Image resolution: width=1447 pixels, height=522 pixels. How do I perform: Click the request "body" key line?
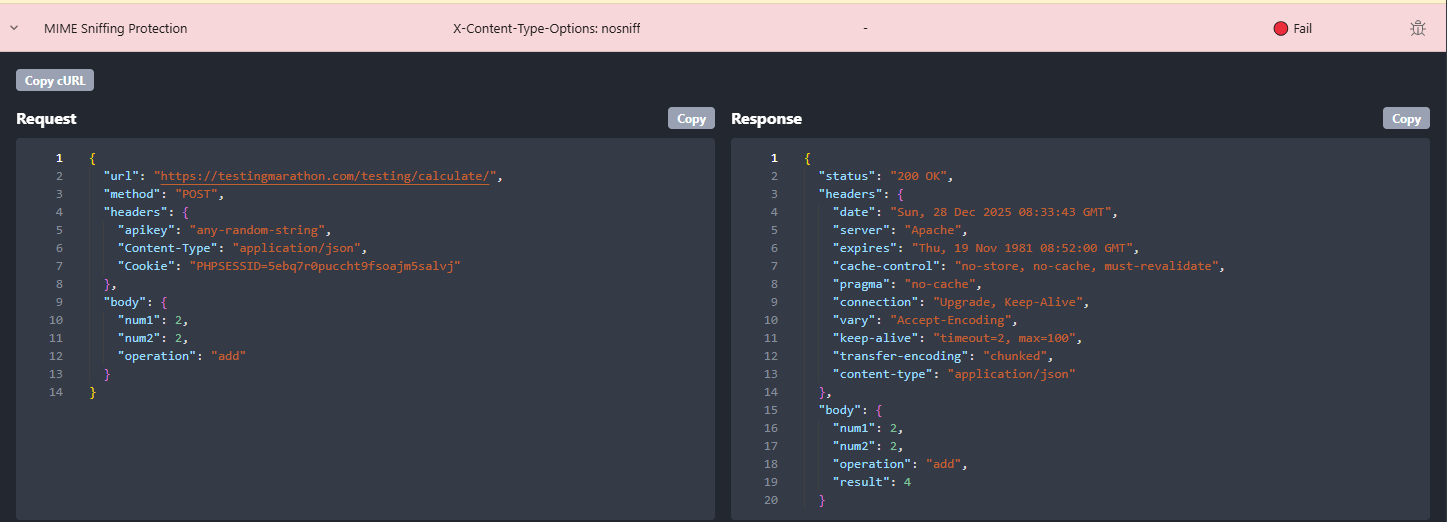coord(135,302)
